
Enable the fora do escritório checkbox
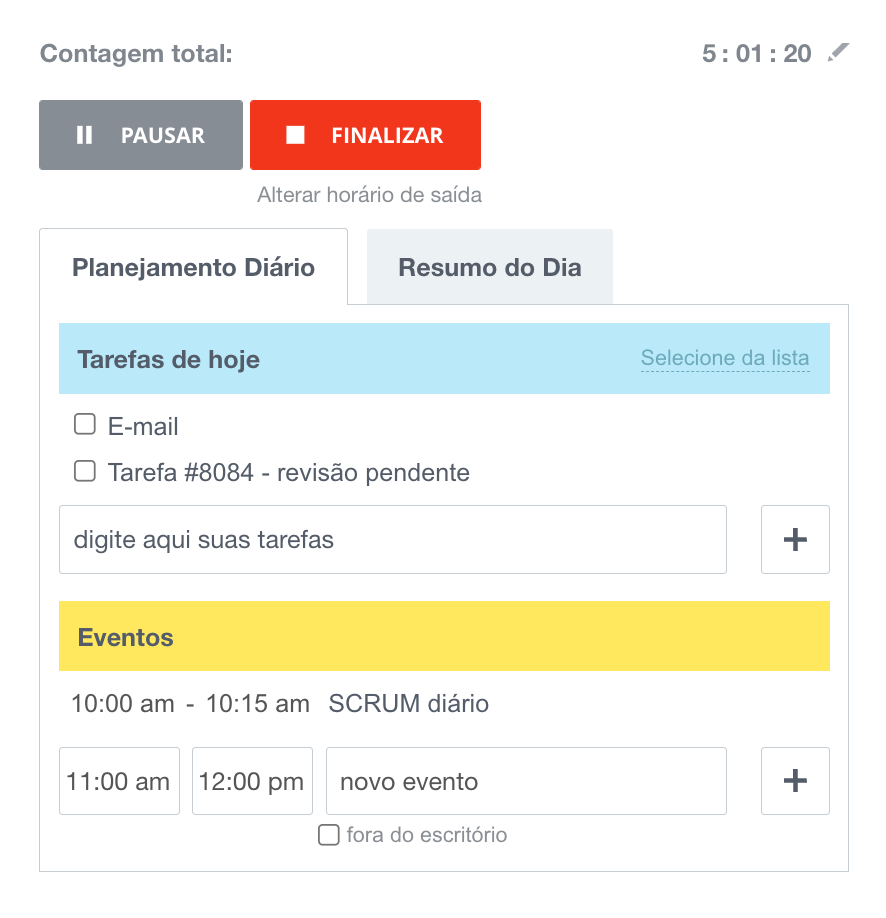[329, 834]
